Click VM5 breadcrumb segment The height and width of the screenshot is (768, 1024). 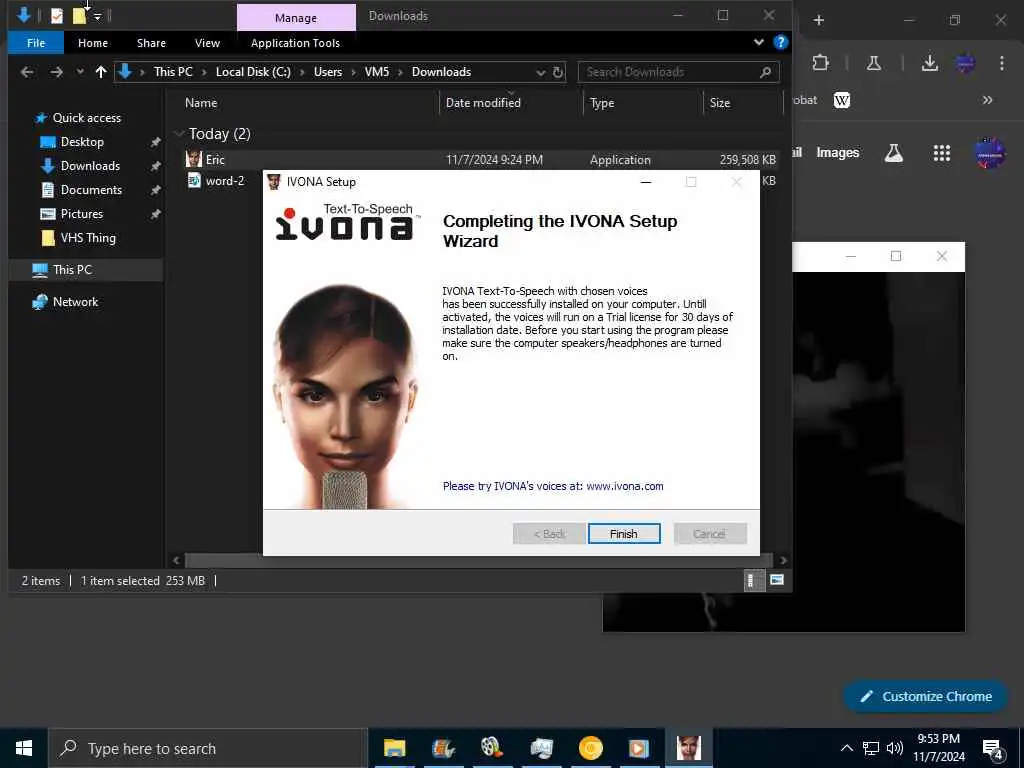click(377, 72)
